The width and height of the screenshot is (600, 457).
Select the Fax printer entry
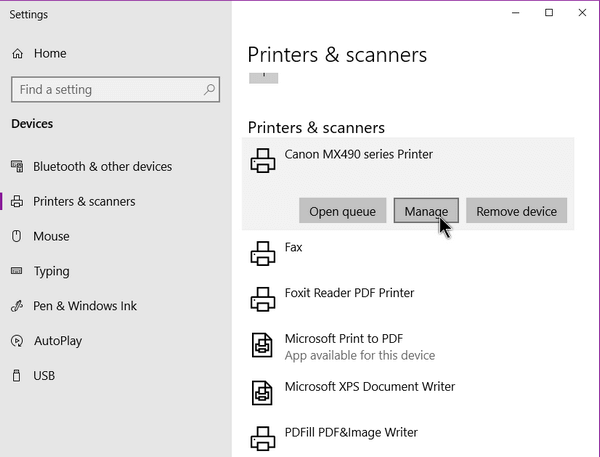[x=408, y=253]
